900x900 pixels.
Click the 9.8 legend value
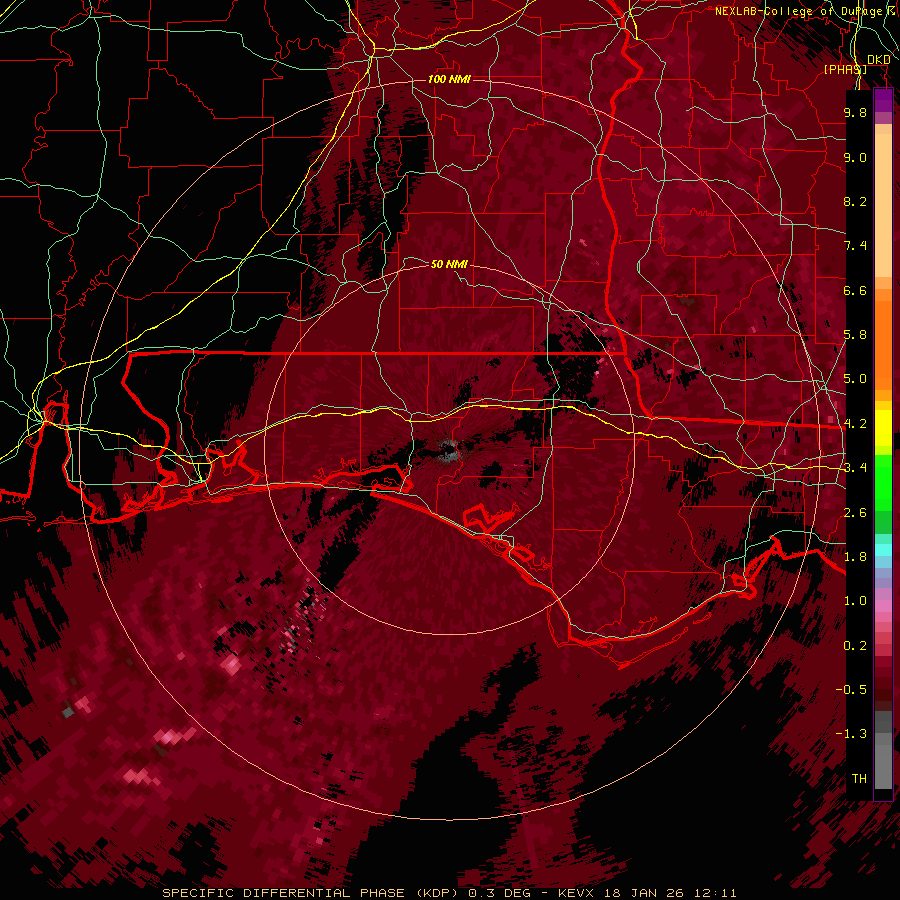(855, 112)
